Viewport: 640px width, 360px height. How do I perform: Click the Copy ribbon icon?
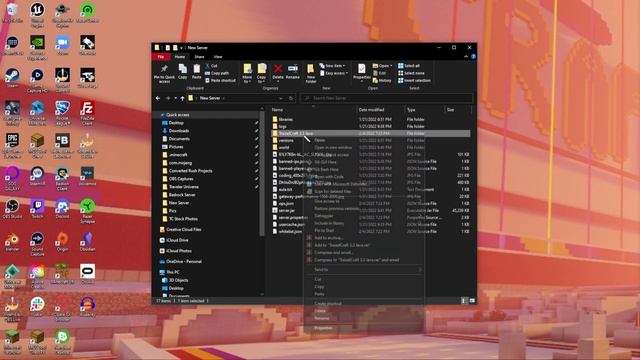point(182,71)
